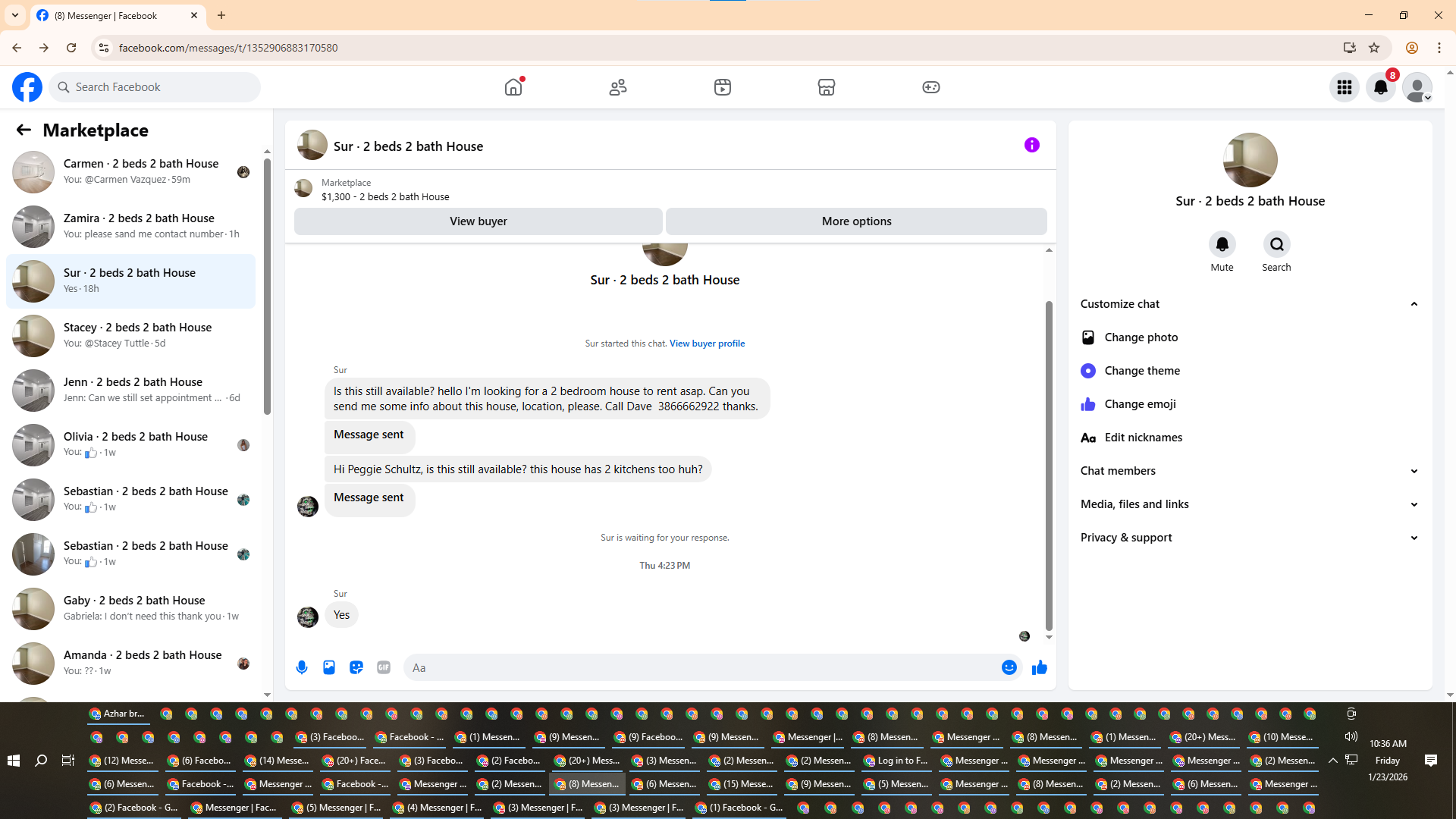Expand Media, files and links
Screen dimensions: 1456x819
[x=1414, y=504]
